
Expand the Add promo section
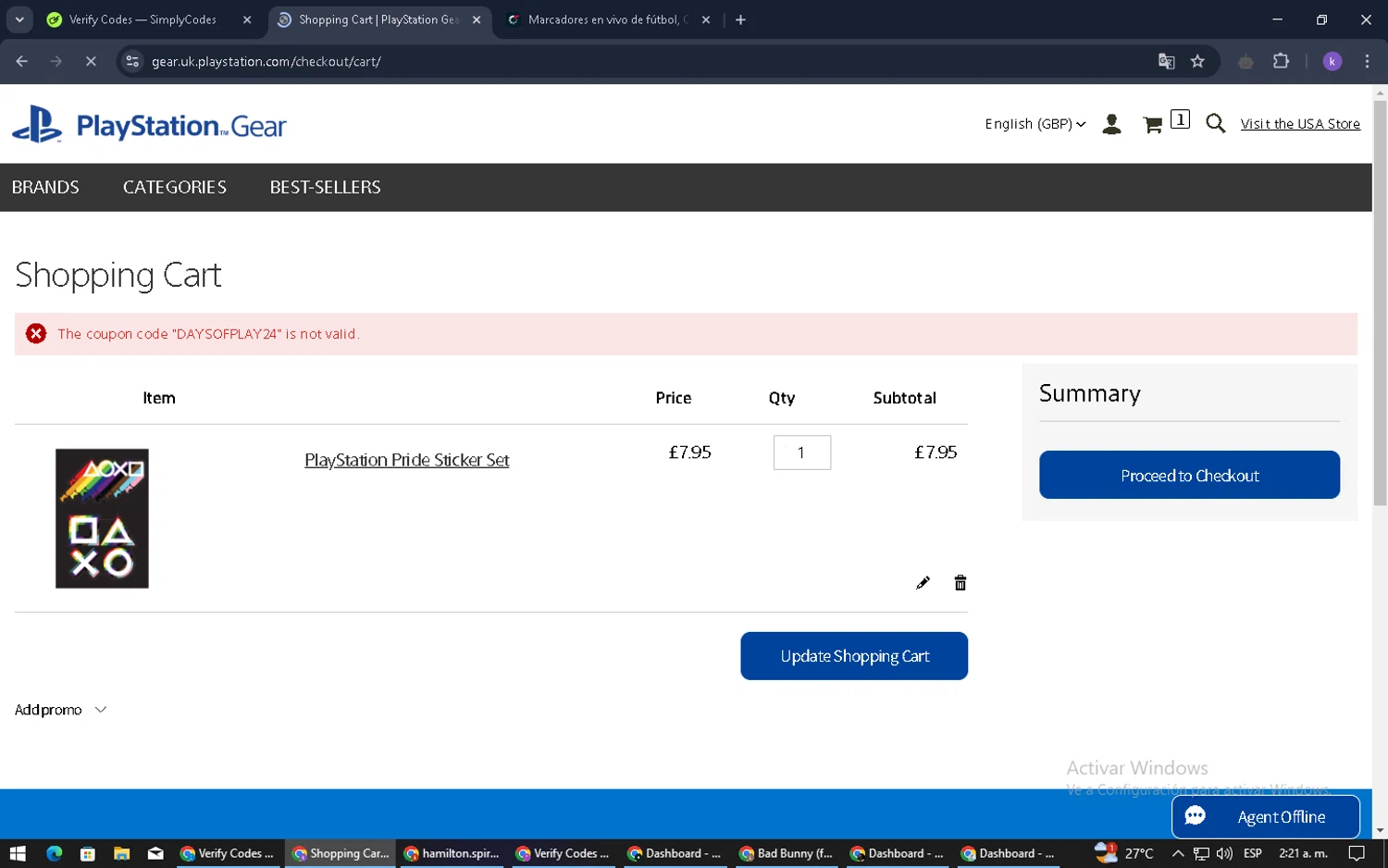[x=61, y=710]
